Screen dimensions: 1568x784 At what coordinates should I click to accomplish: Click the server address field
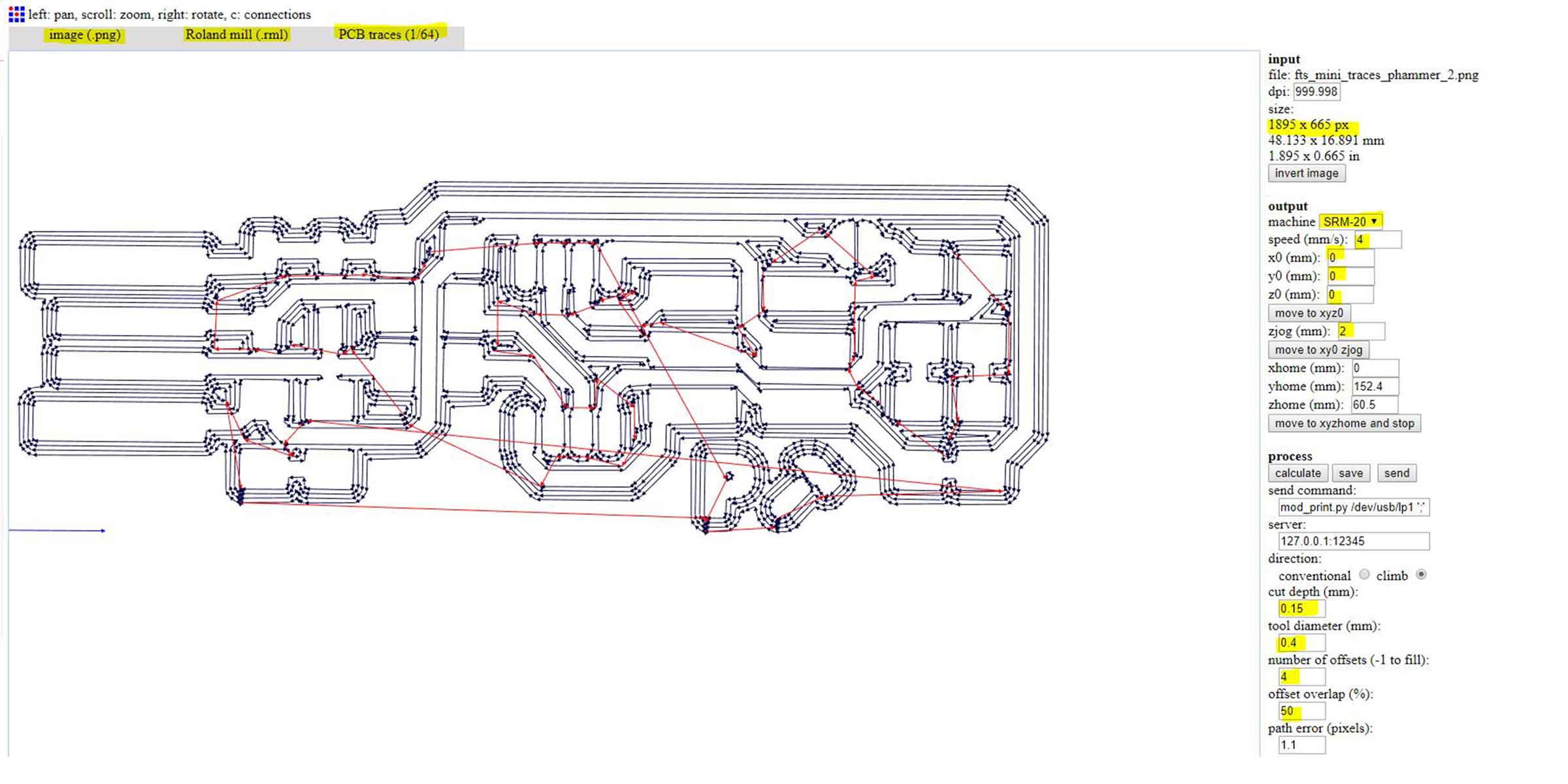pyautogui.click(x=1353, y=541)
